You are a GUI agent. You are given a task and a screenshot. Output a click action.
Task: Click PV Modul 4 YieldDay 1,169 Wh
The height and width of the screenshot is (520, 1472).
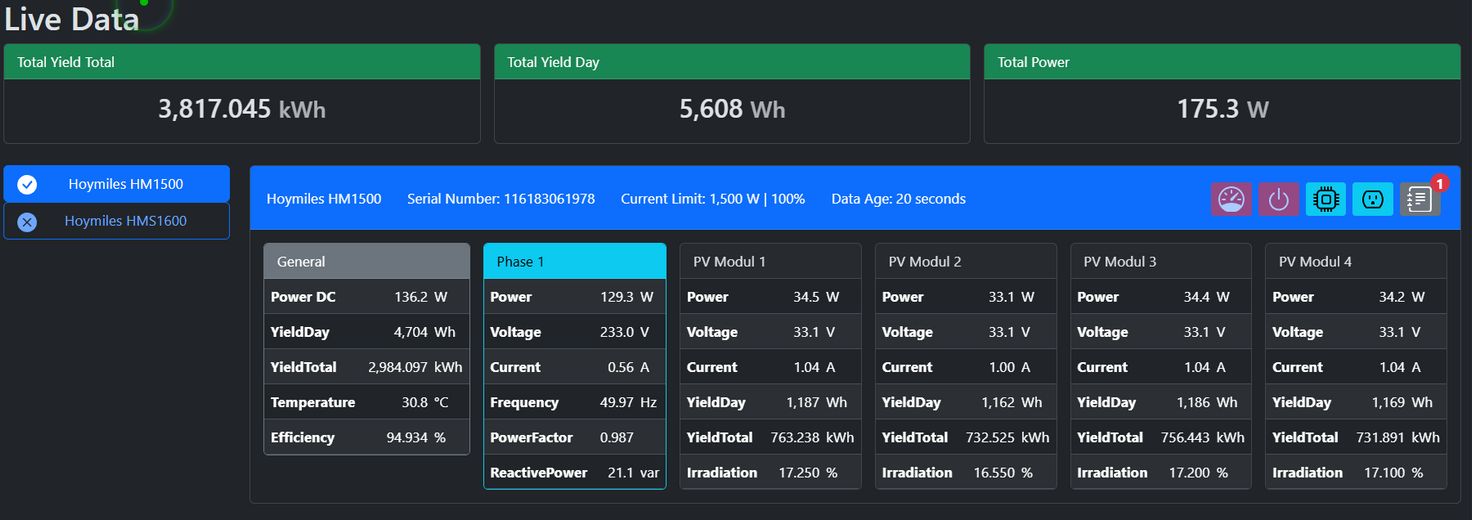click(1401, 402)
